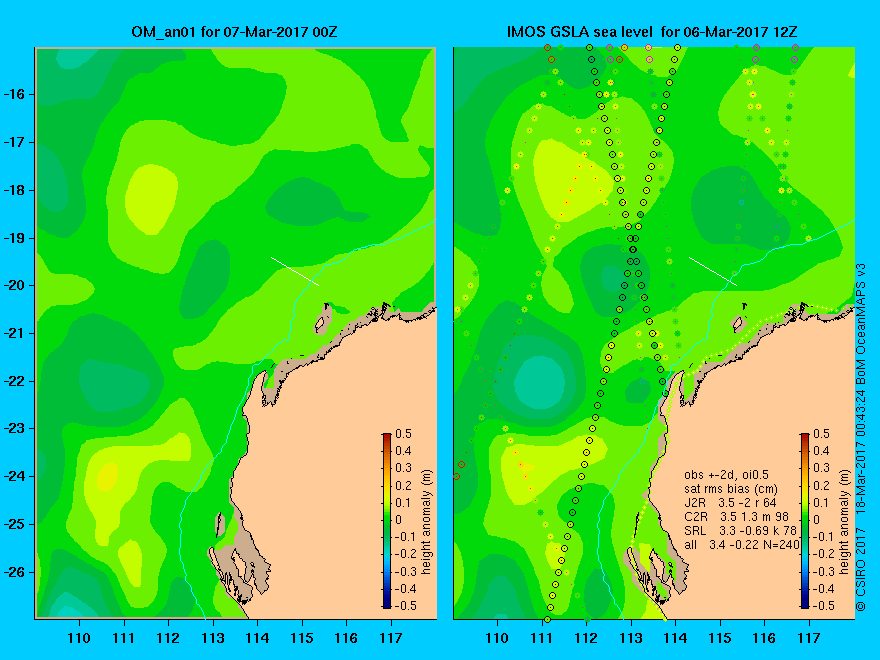The height and width of the screenshot is (660, 880).
Task: Click latitude label -20 on the y-axis
Action: (15, 286)
